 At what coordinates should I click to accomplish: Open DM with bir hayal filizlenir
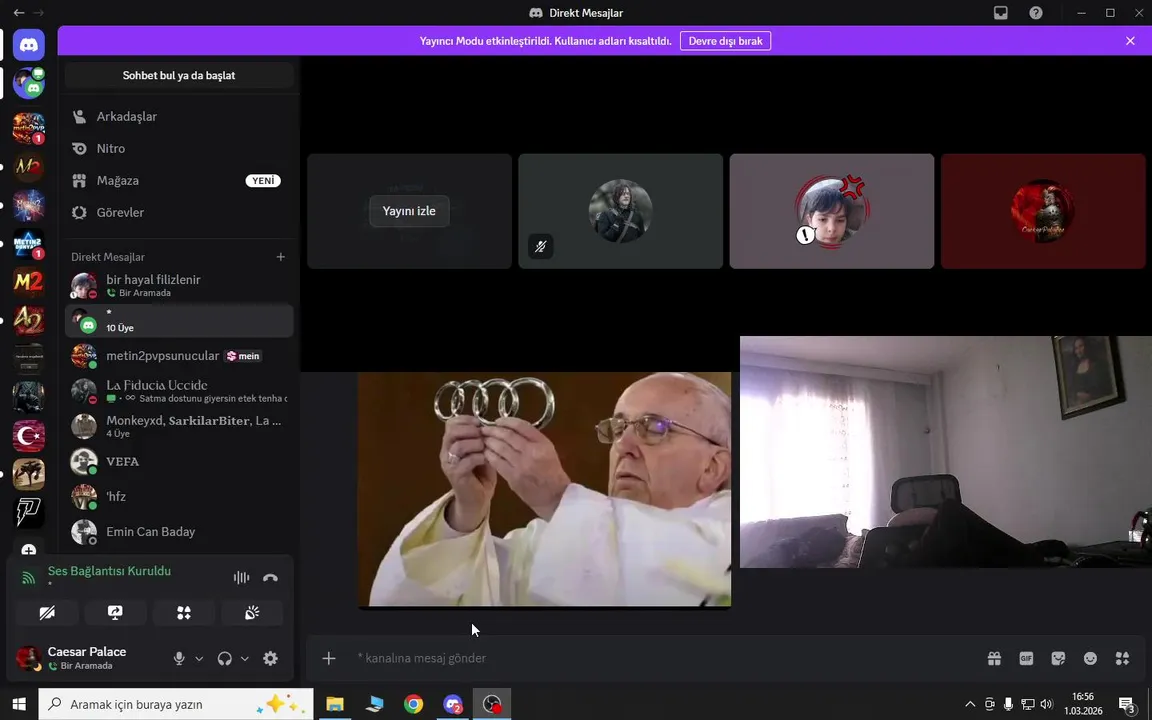tap(179, 285)
